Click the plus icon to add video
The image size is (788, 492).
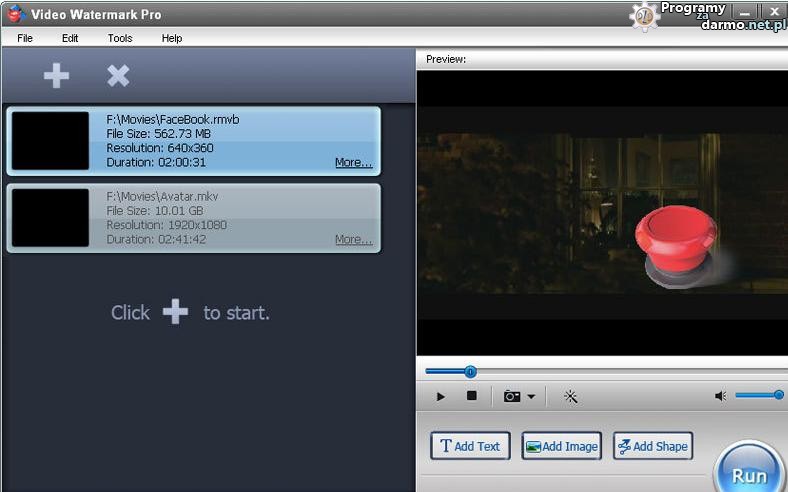[x=56, y=76]
